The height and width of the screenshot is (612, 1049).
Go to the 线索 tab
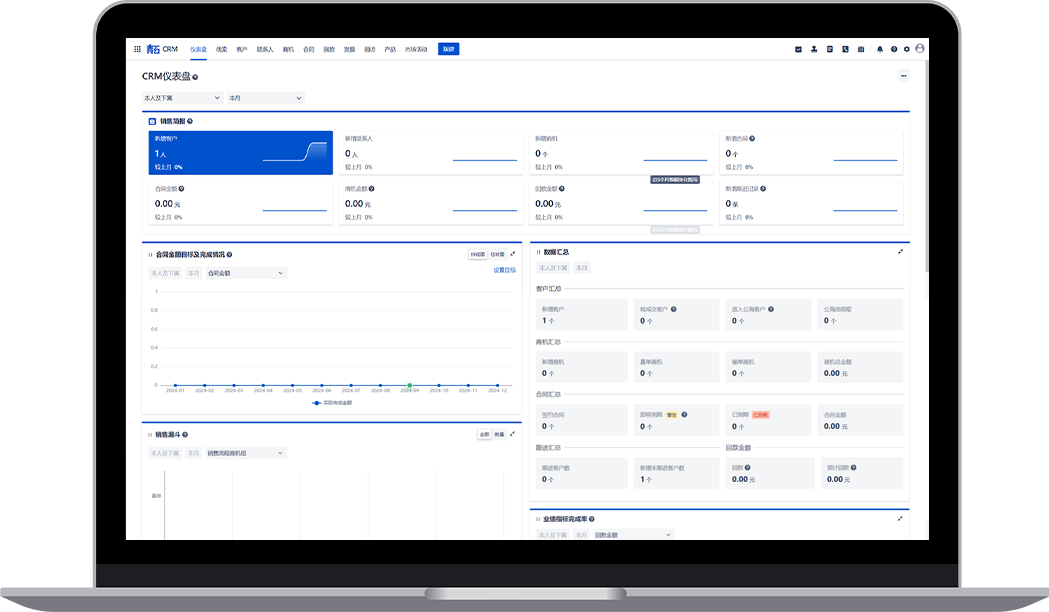221,49
